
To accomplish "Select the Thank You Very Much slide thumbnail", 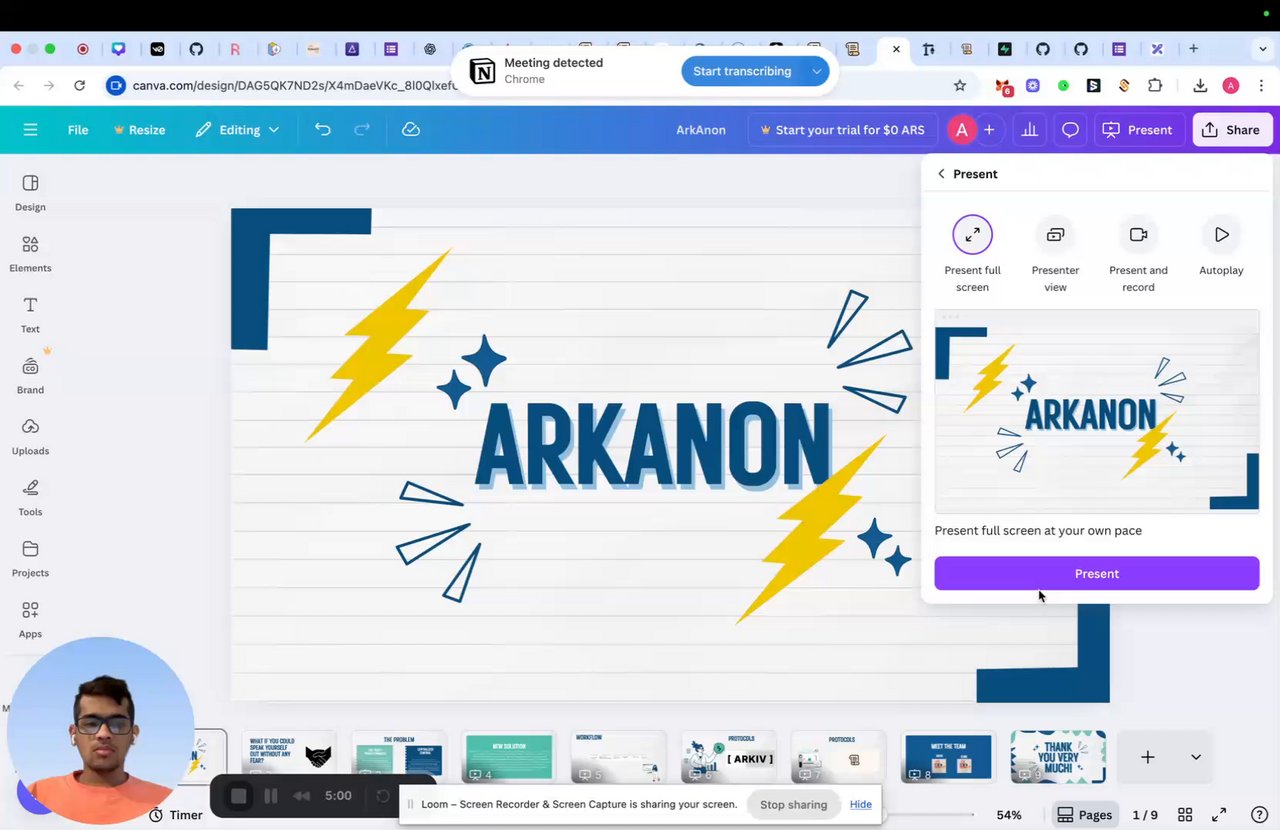I will click(1058, 757).
